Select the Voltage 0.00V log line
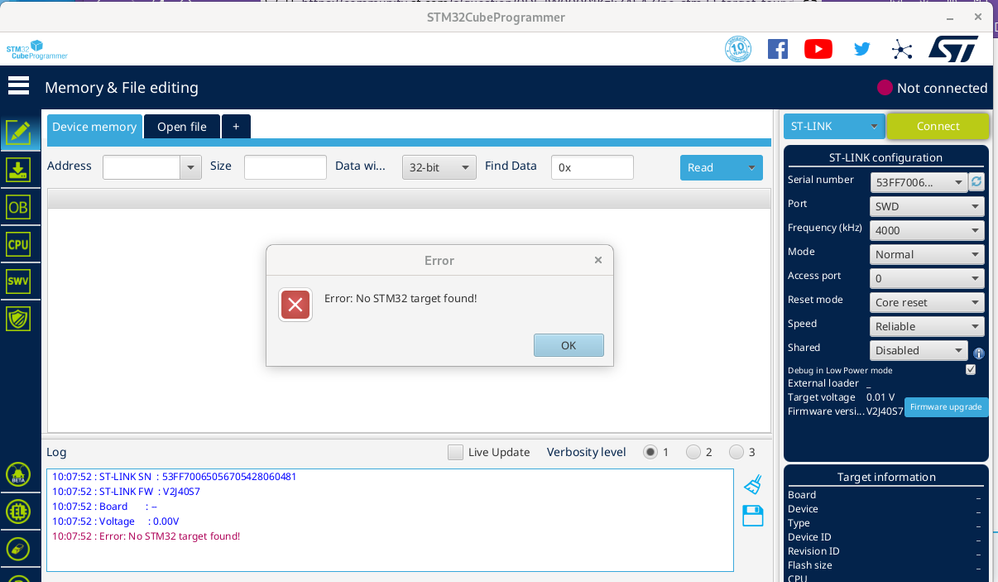Viewport: 998px width, 582px height. 116,521
